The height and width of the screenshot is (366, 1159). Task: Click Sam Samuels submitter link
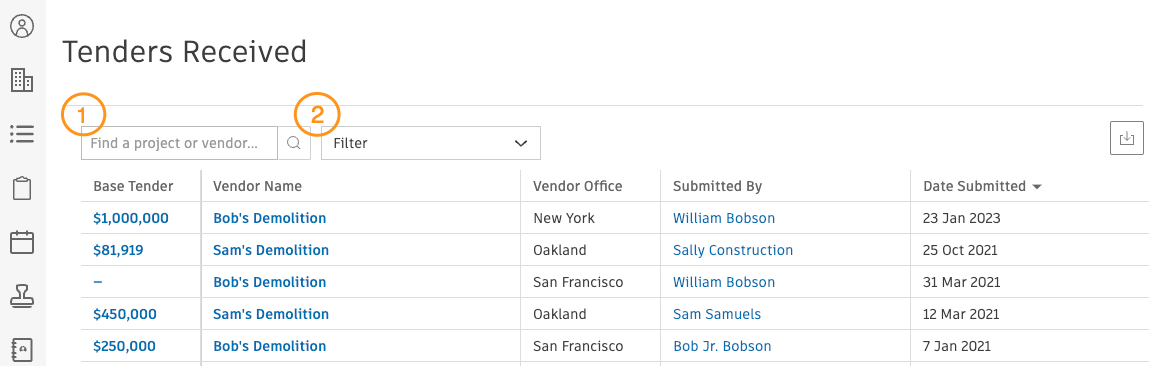point(716,314)
